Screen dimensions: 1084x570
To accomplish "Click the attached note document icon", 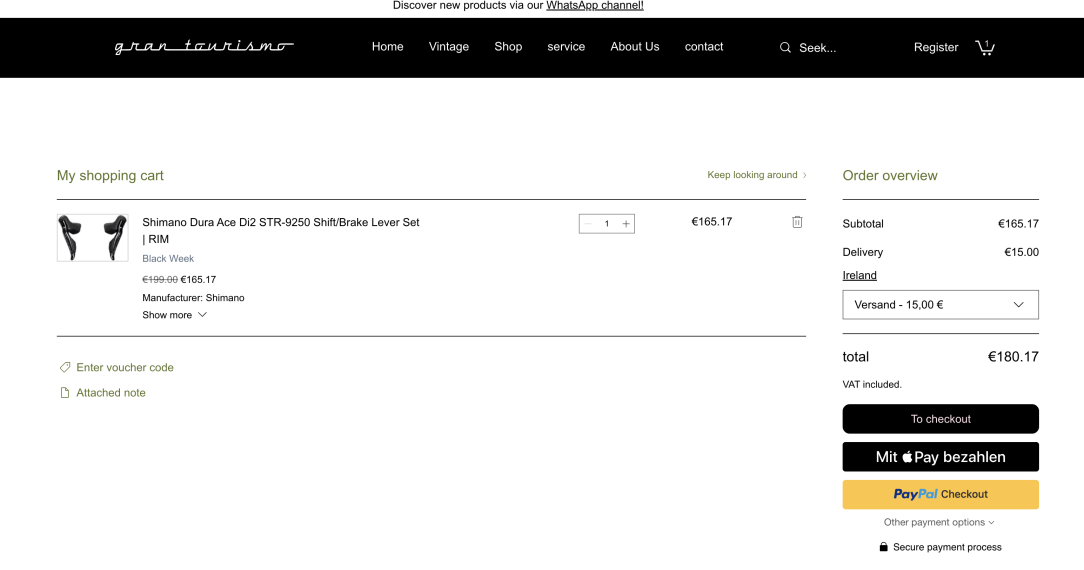I will (x=65, y=392).
